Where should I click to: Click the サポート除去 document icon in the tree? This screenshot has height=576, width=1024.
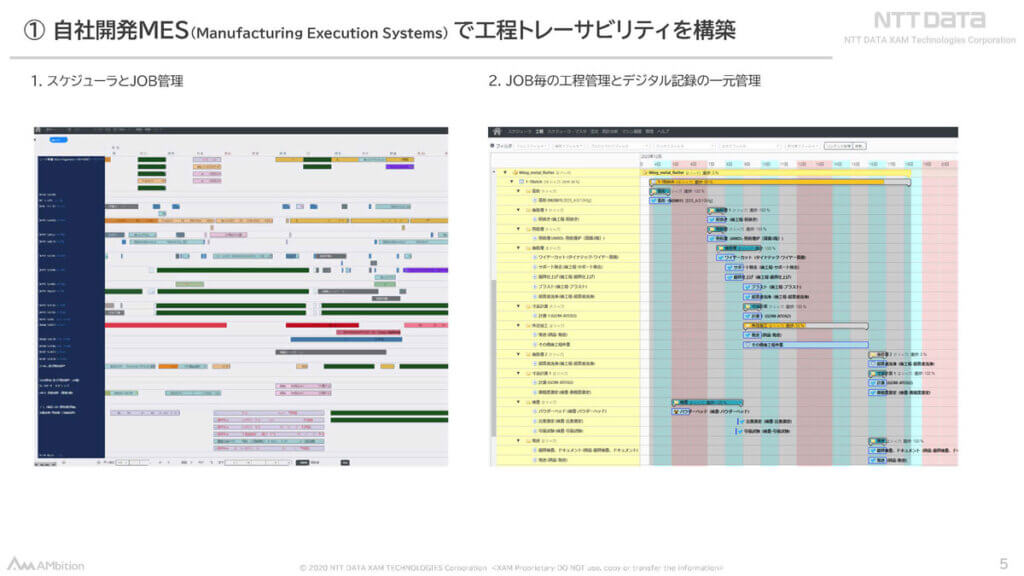tap(535, 267)
